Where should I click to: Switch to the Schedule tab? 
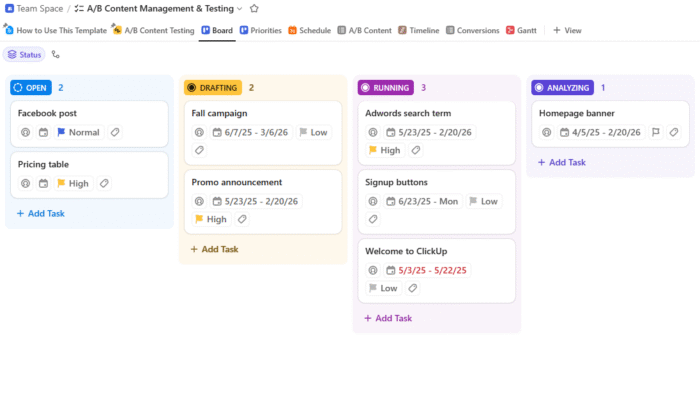pyautogui.click(x=310, y=30)
